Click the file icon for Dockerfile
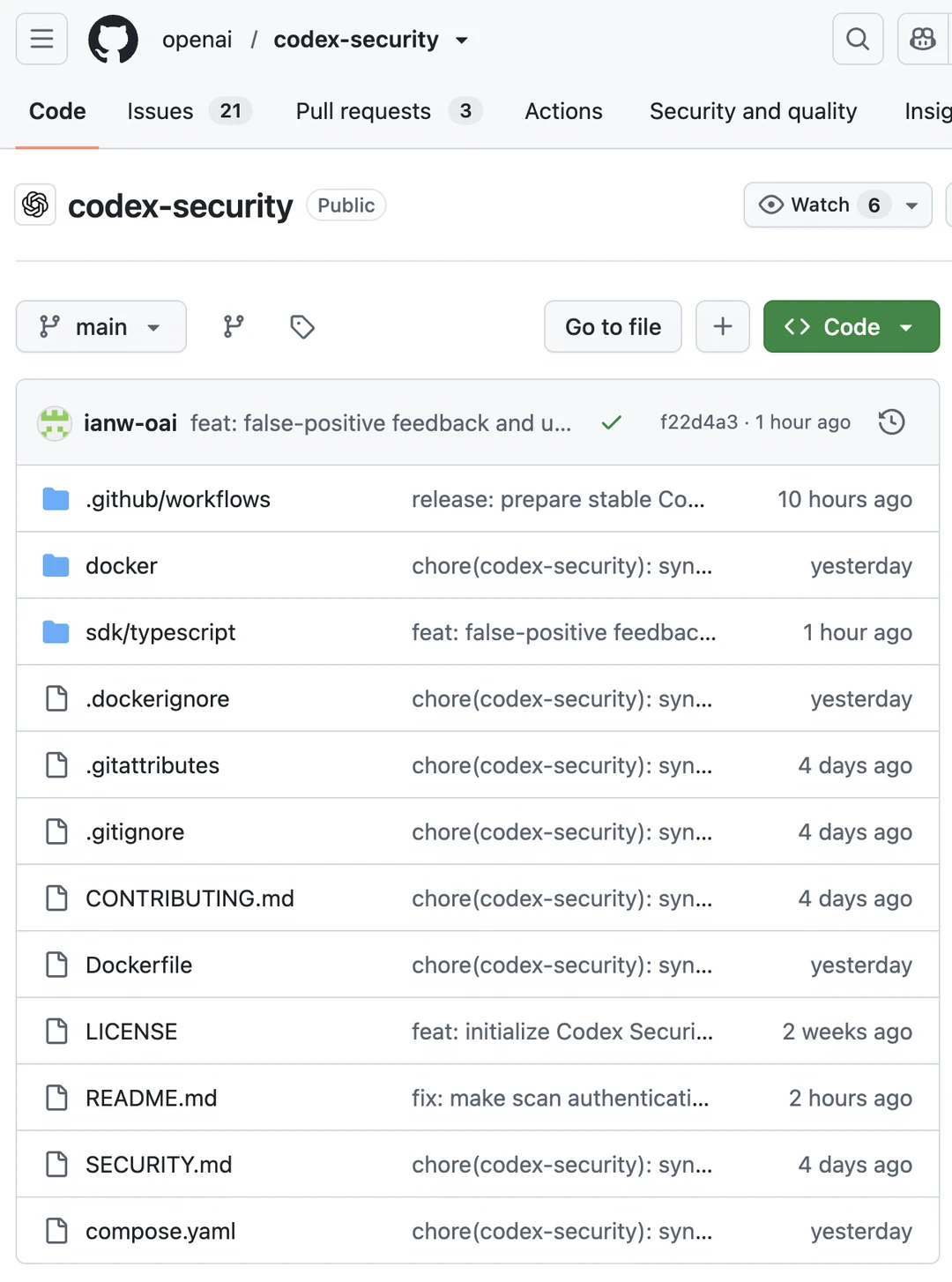This screenshot has height=1282, width=952. (56, 965)
